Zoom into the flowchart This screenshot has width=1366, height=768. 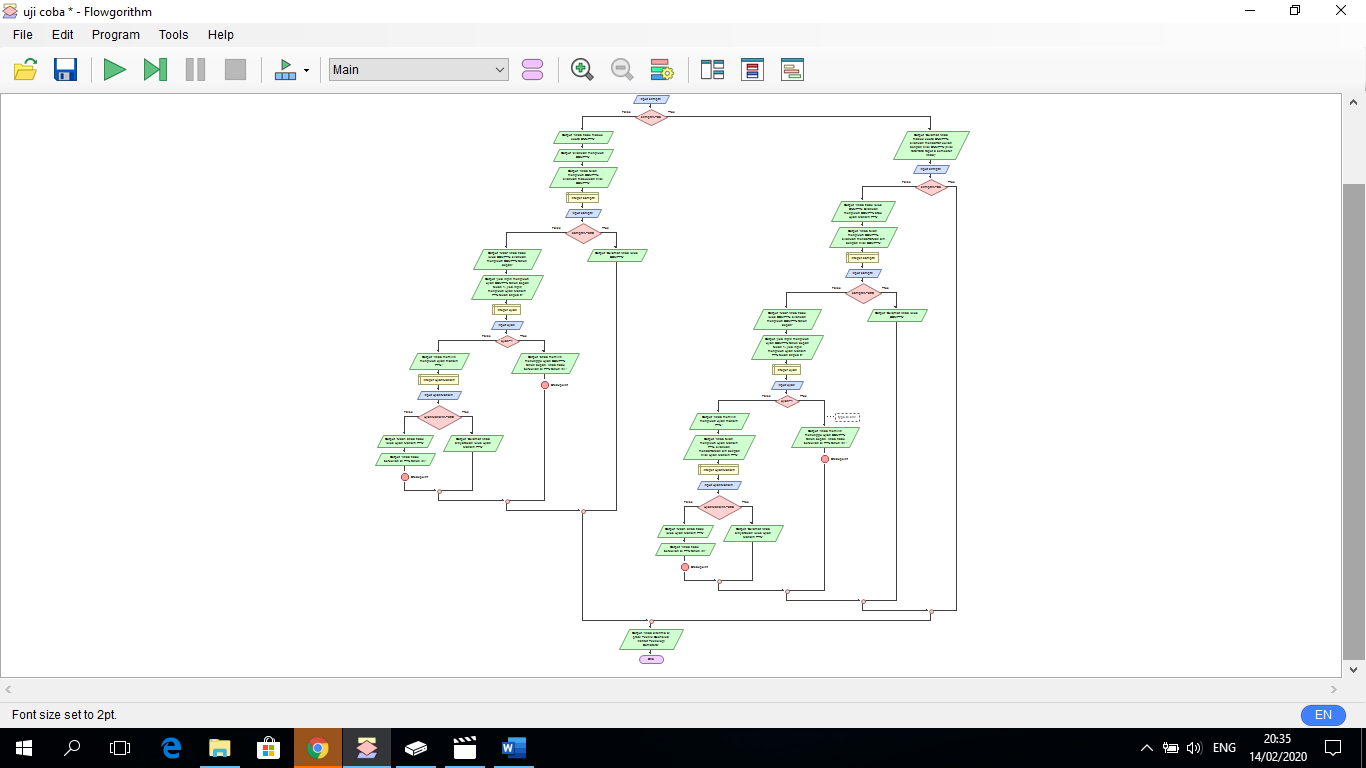tap(581, 69)
